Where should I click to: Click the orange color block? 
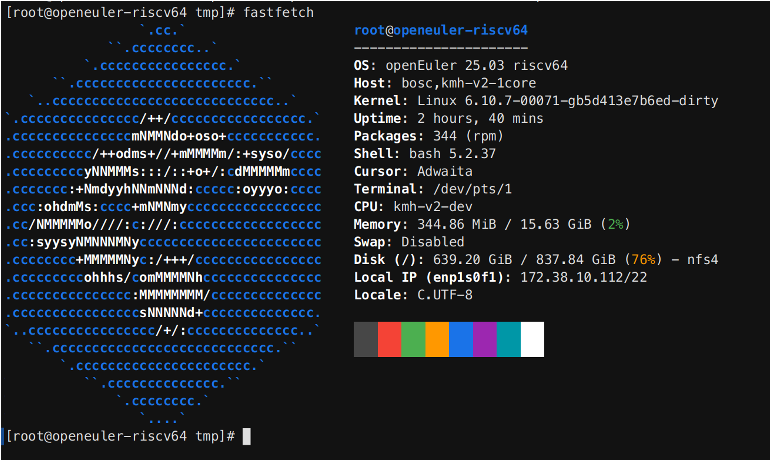click(x=437, y=339)
